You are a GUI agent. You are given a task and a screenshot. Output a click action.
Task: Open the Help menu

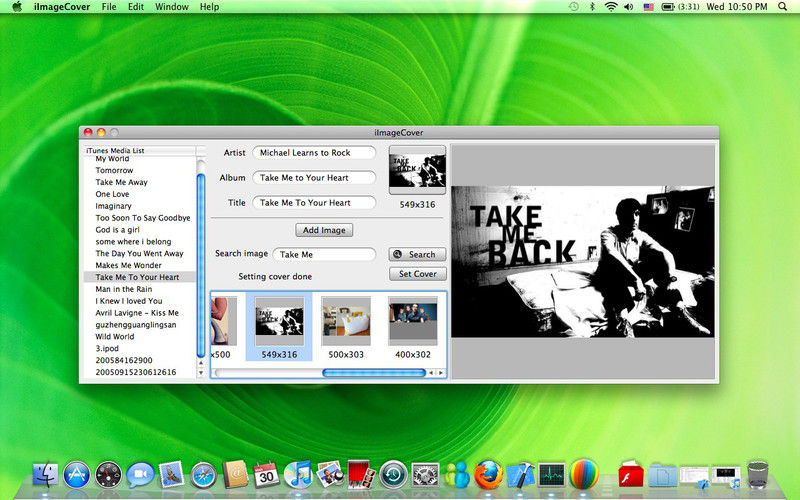[209, 7]
